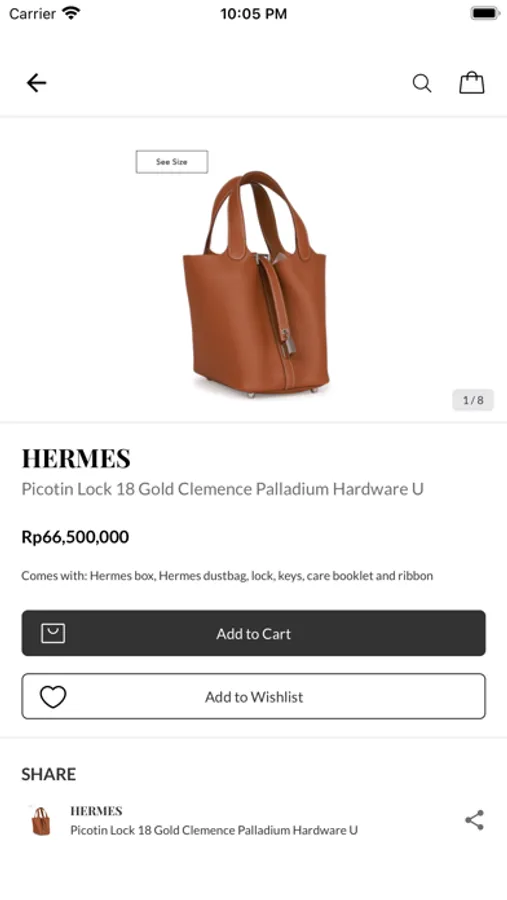Click the heart icon in Add to Wishlist
Image resolution: width=507 pixels, height=900 pixels.
click(x=53, y=697)
